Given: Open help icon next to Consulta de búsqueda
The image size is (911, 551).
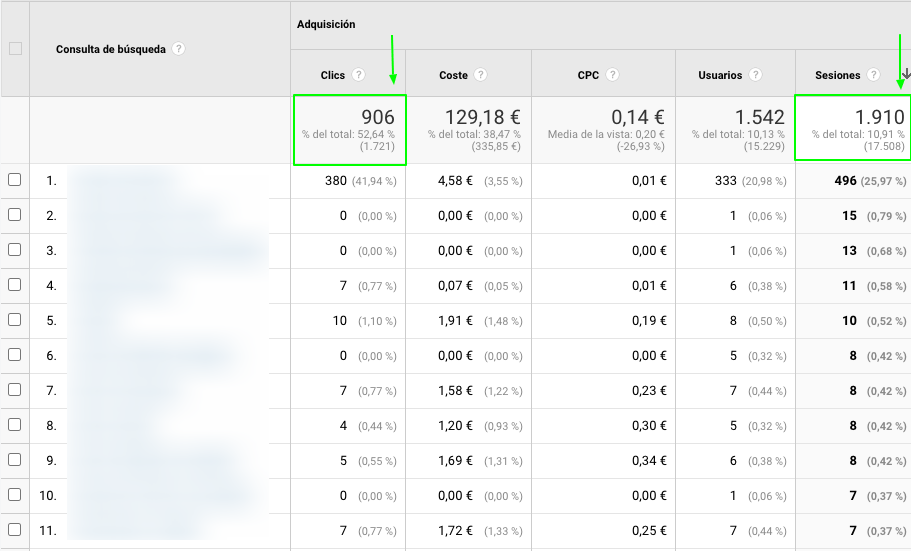Looking at the screenshot, I should pos(179,49).
